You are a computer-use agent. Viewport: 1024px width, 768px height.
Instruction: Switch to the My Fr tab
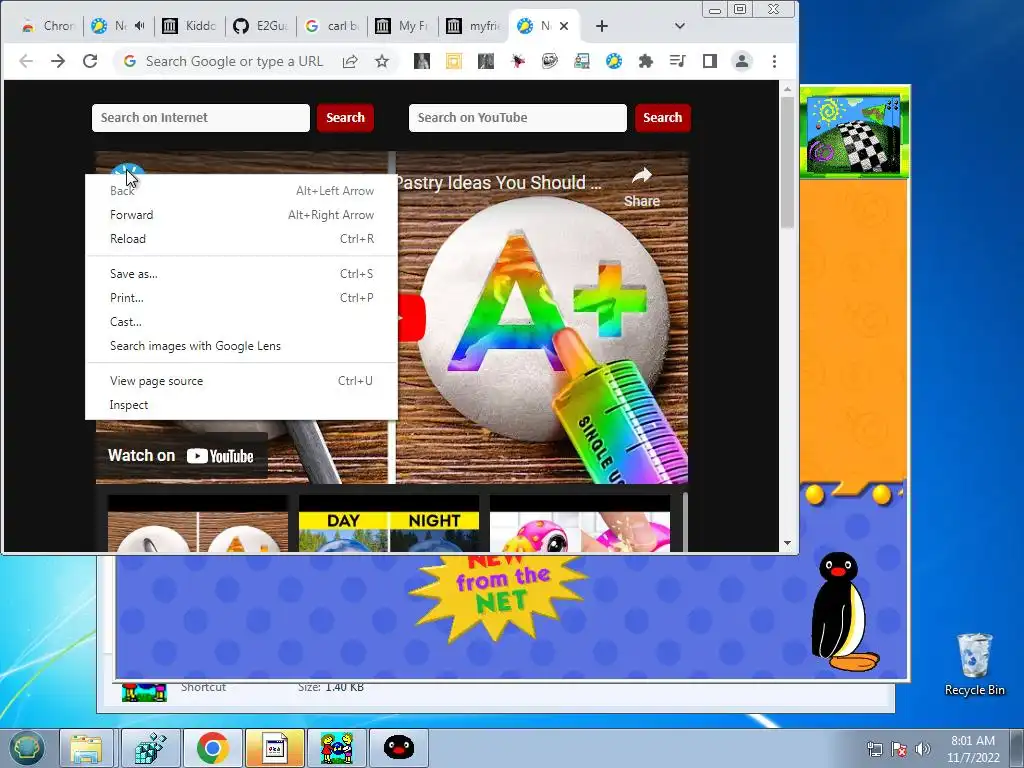[x=402, y=26]
